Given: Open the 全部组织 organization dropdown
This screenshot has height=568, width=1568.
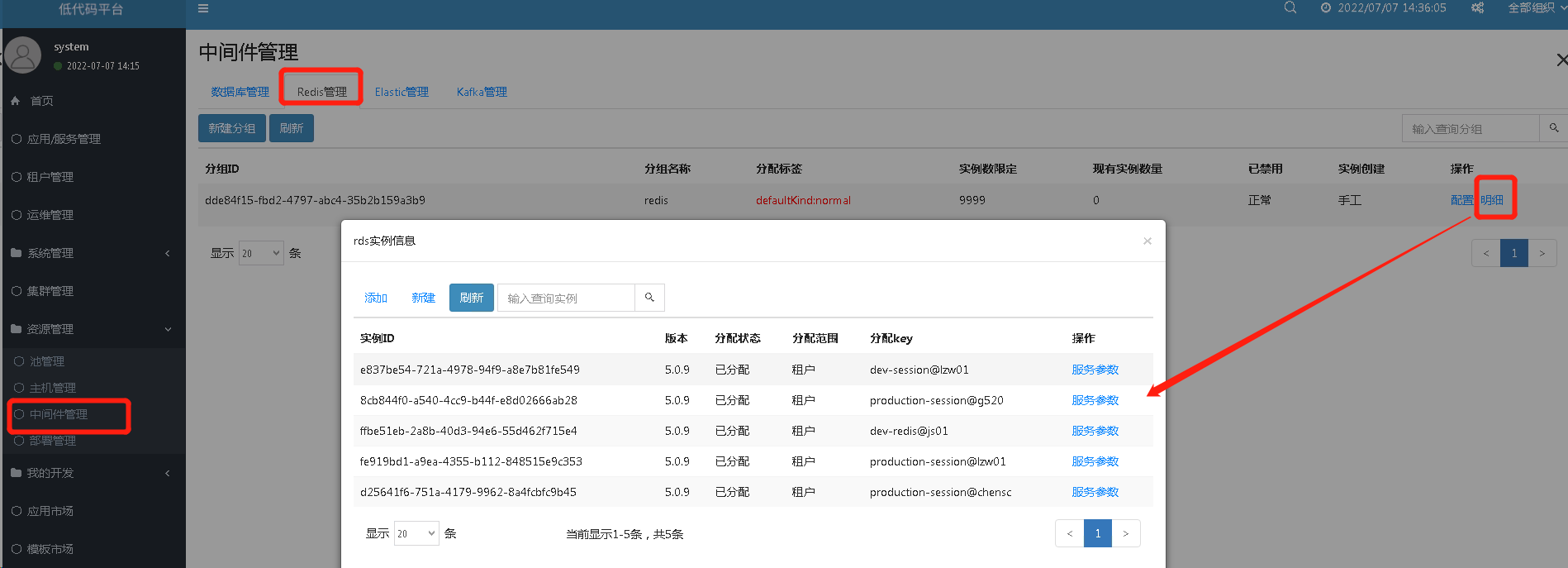Looking at the screenshot, I should pyautogui.click(x=1537, y=8).
